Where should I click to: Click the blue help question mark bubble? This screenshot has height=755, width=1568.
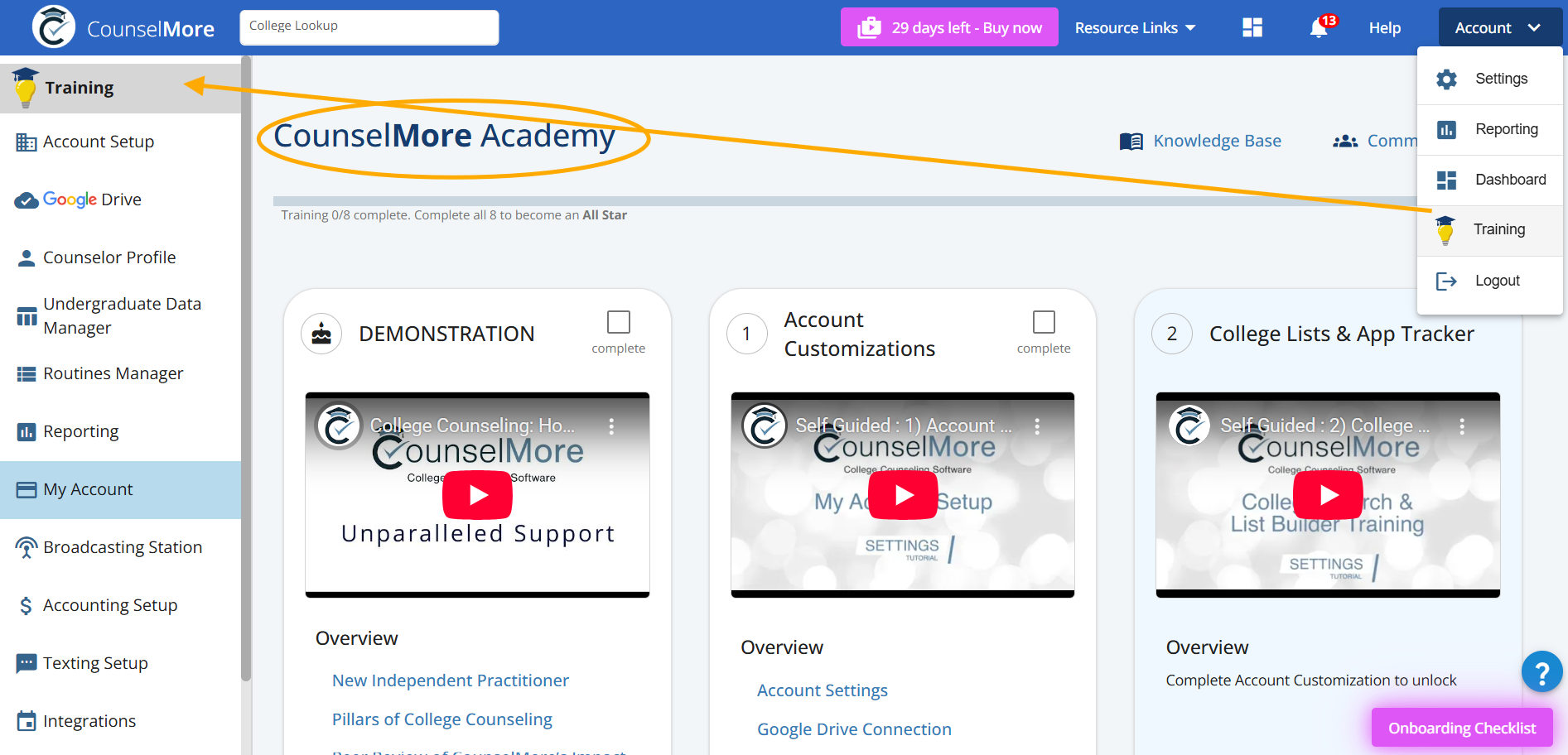pyautogui.click(x=1541, y=671)
